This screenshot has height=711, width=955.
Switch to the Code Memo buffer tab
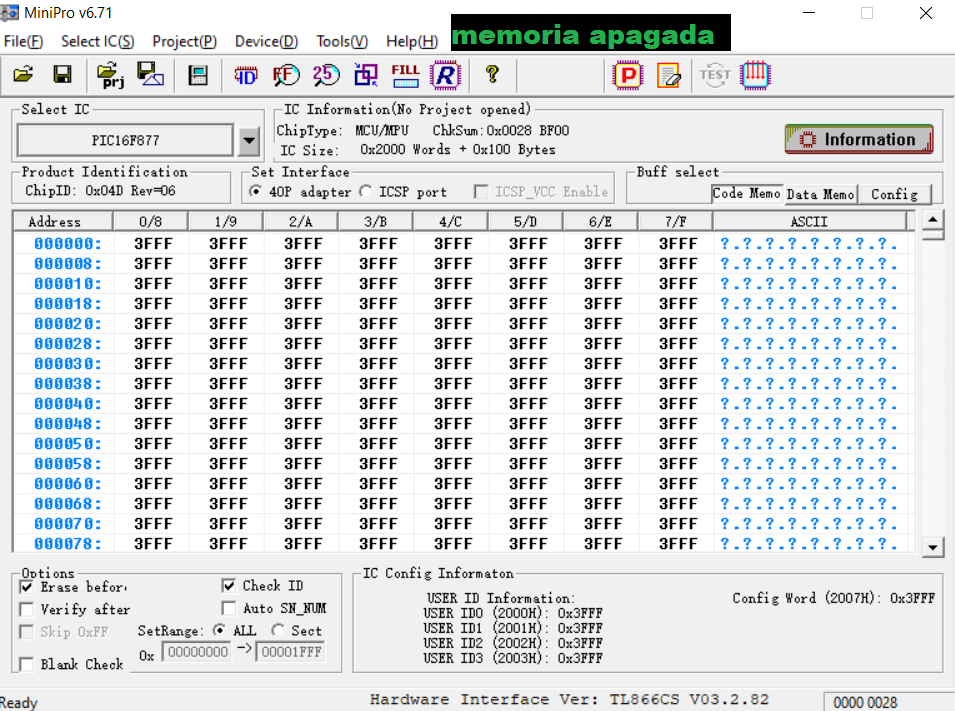tap(747, 194)
